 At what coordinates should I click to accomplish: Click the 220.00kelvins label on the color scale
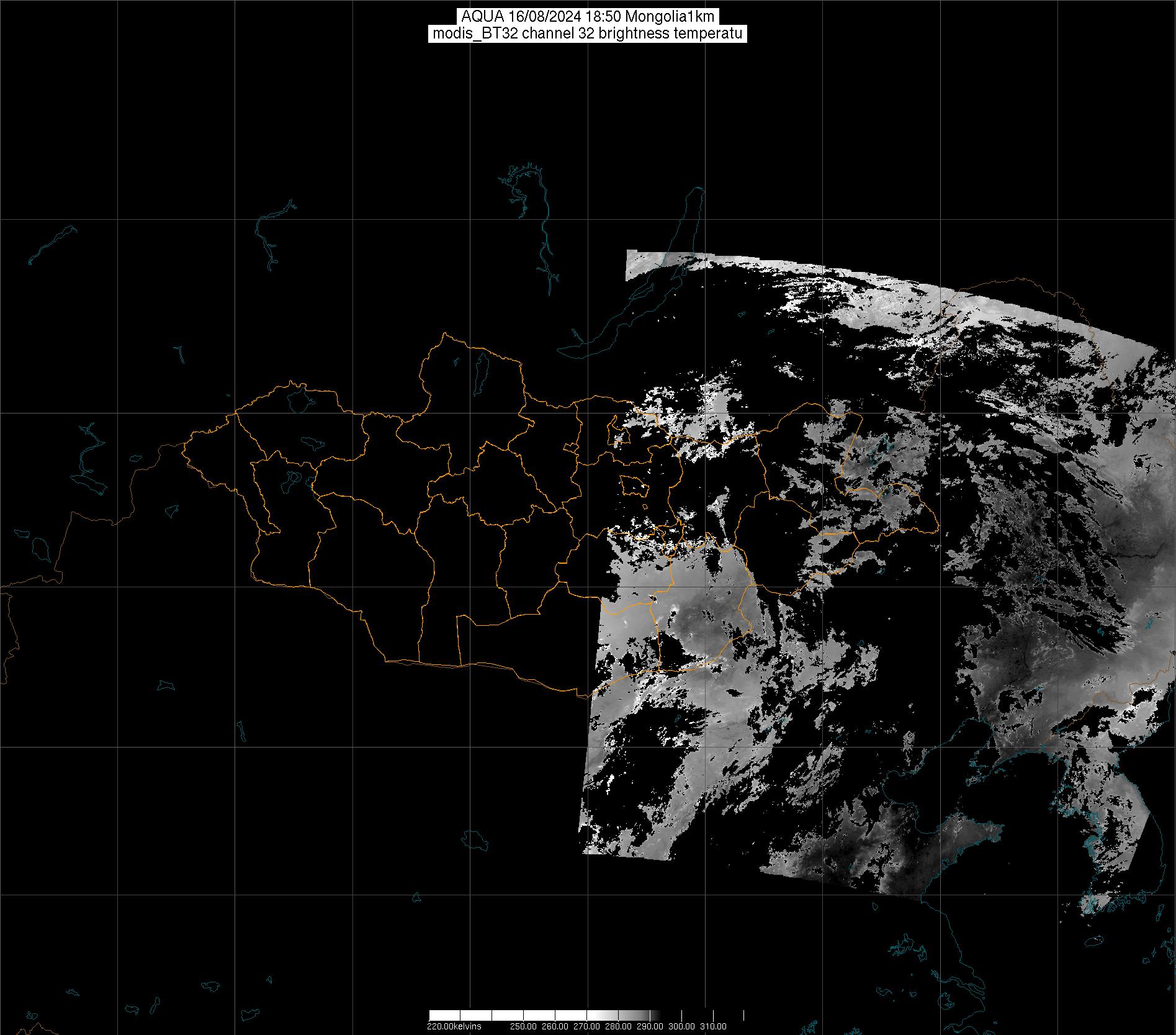coord(454,1026)
